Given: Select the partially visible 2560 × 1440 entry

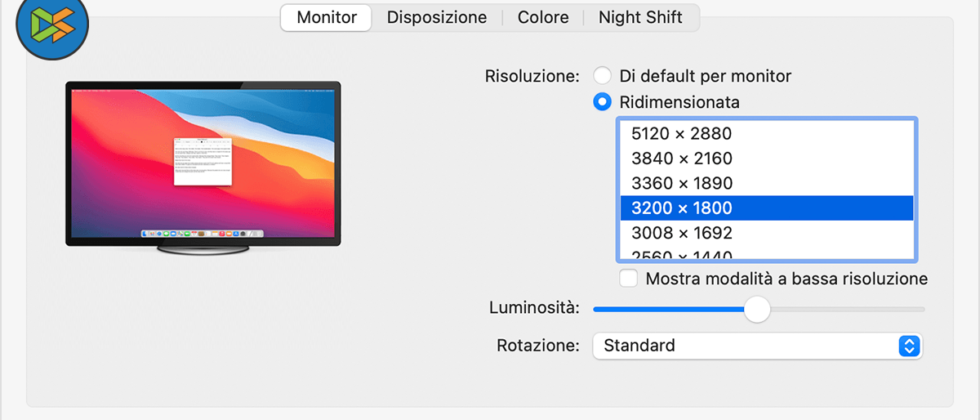Looking at the screenshot, I should [682, 255].
